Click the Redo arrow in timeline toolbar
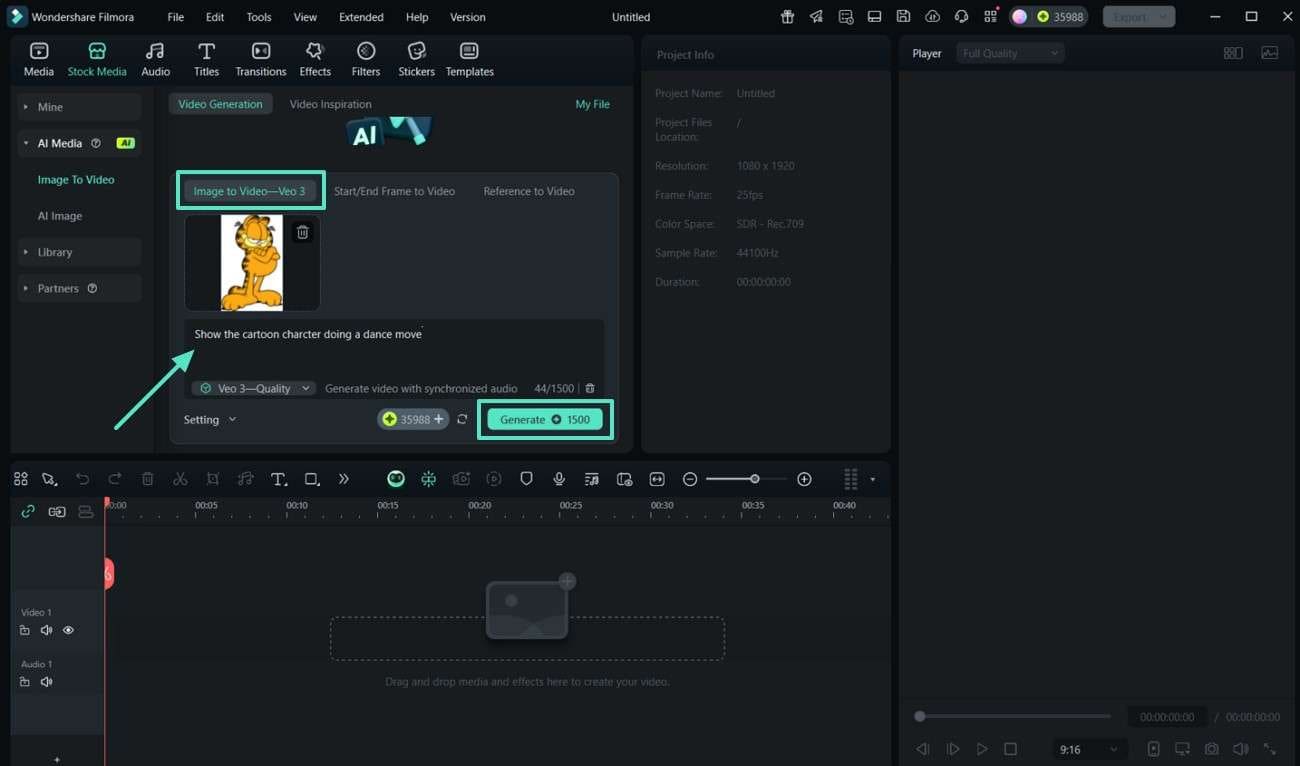The image size is (1300, 766). pyautogui.click(x=115, y=479)
